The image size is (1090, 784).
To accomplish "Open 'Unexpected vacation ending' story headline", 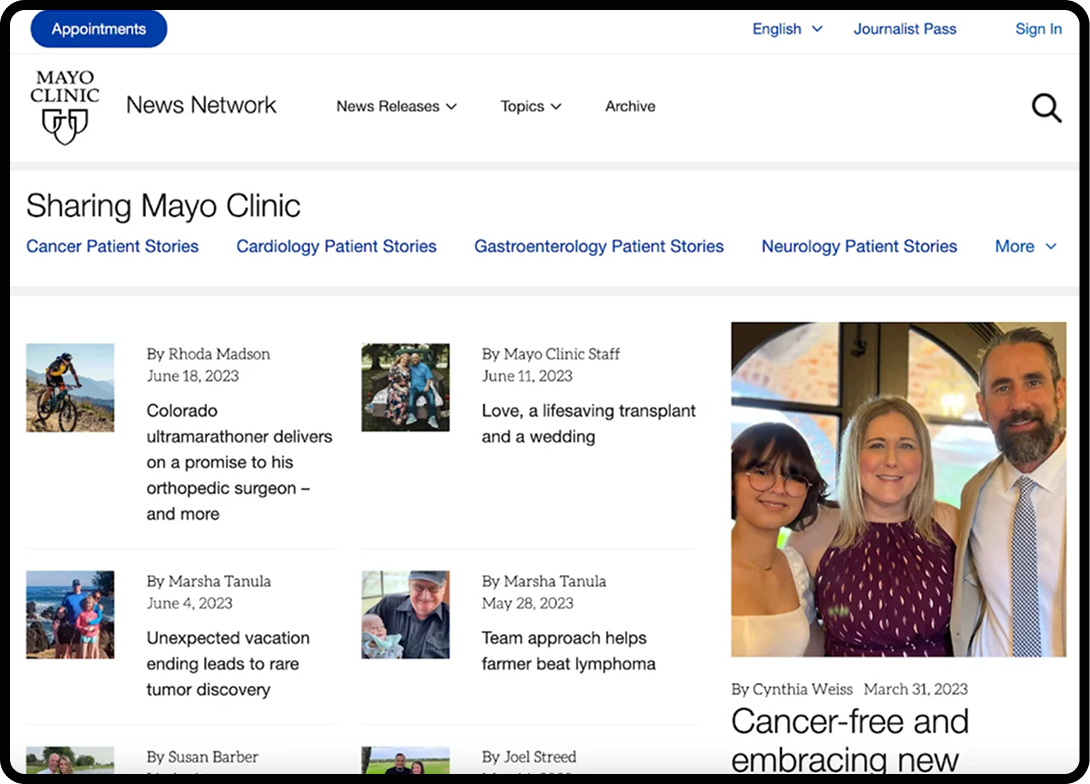I will coord(228,664).
